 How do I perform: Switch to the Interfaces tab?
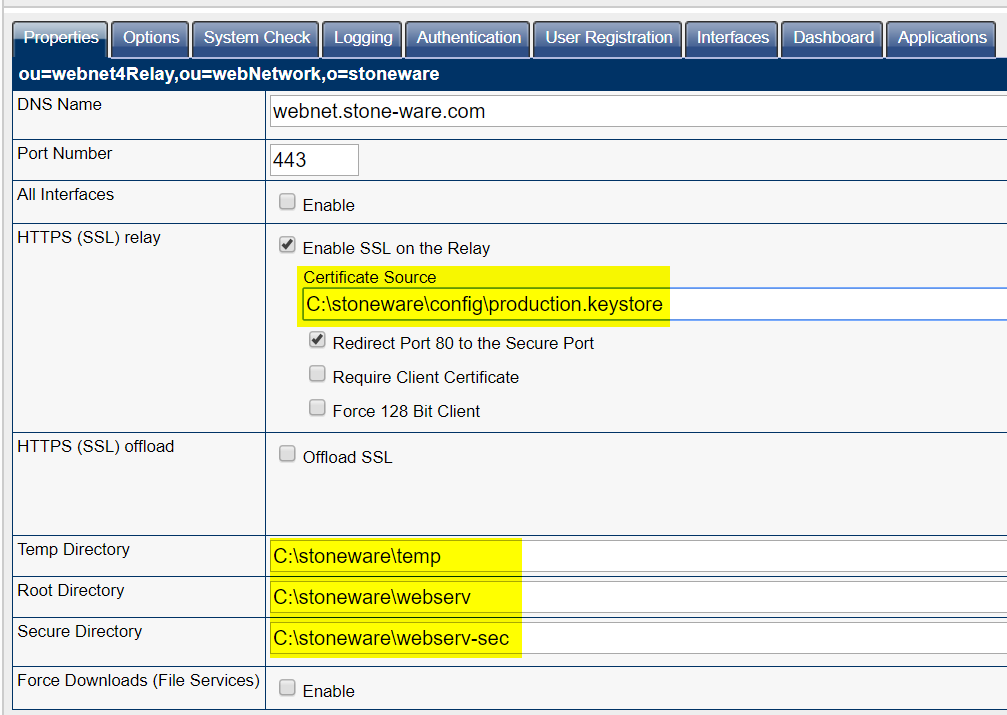pos(732,39)
